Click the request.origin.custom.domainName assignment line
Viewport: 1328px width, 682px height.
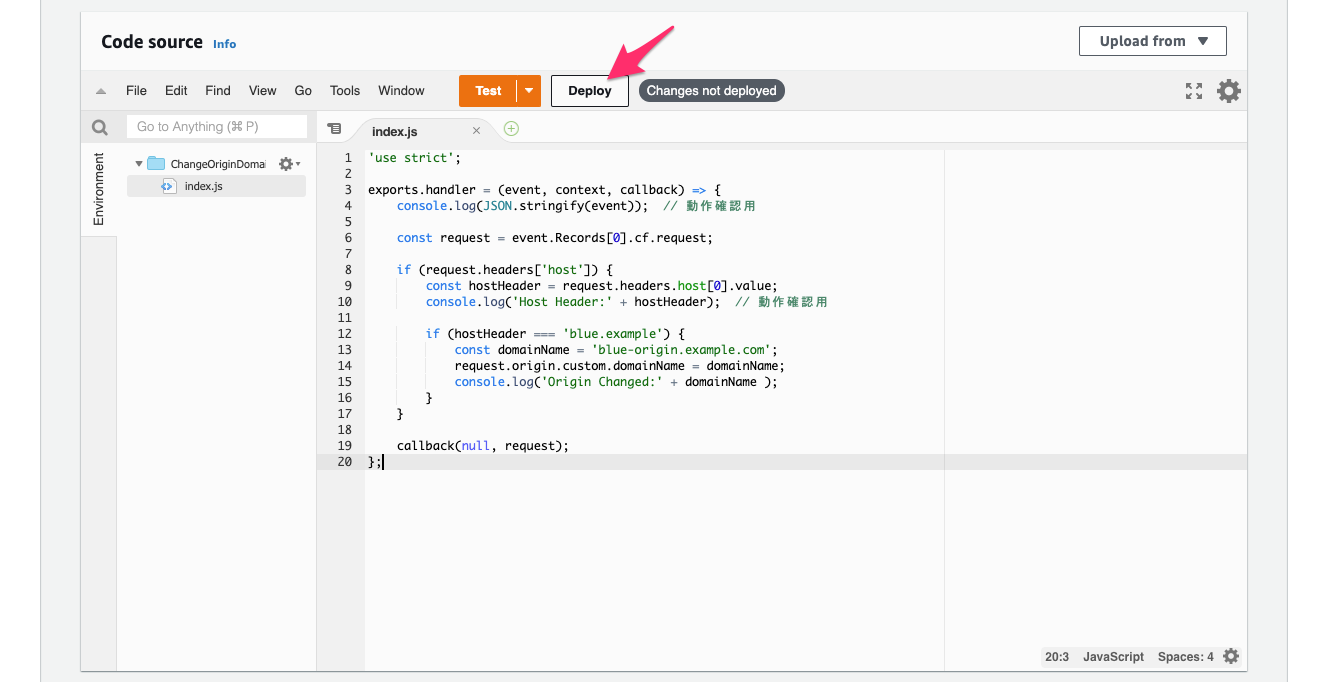[620, 366]
